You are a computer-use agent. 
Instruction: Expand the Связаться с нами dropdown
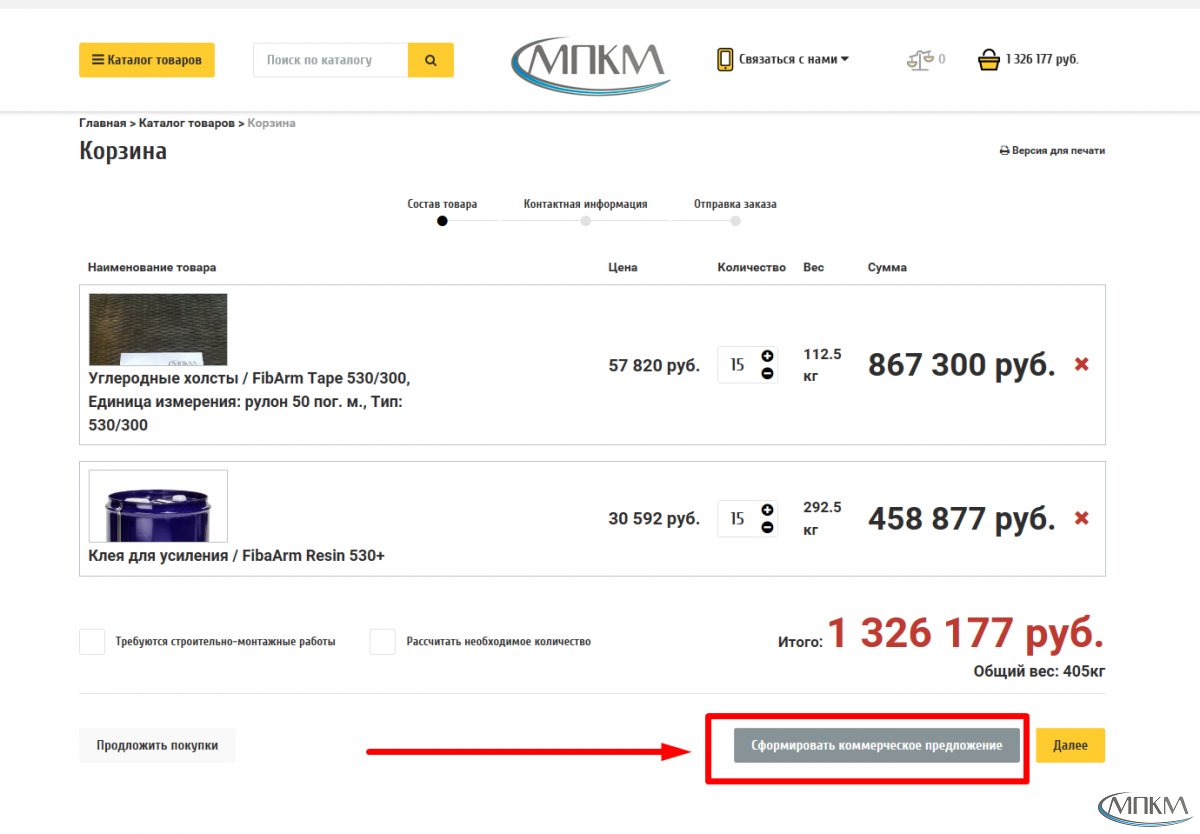[794, 60]
